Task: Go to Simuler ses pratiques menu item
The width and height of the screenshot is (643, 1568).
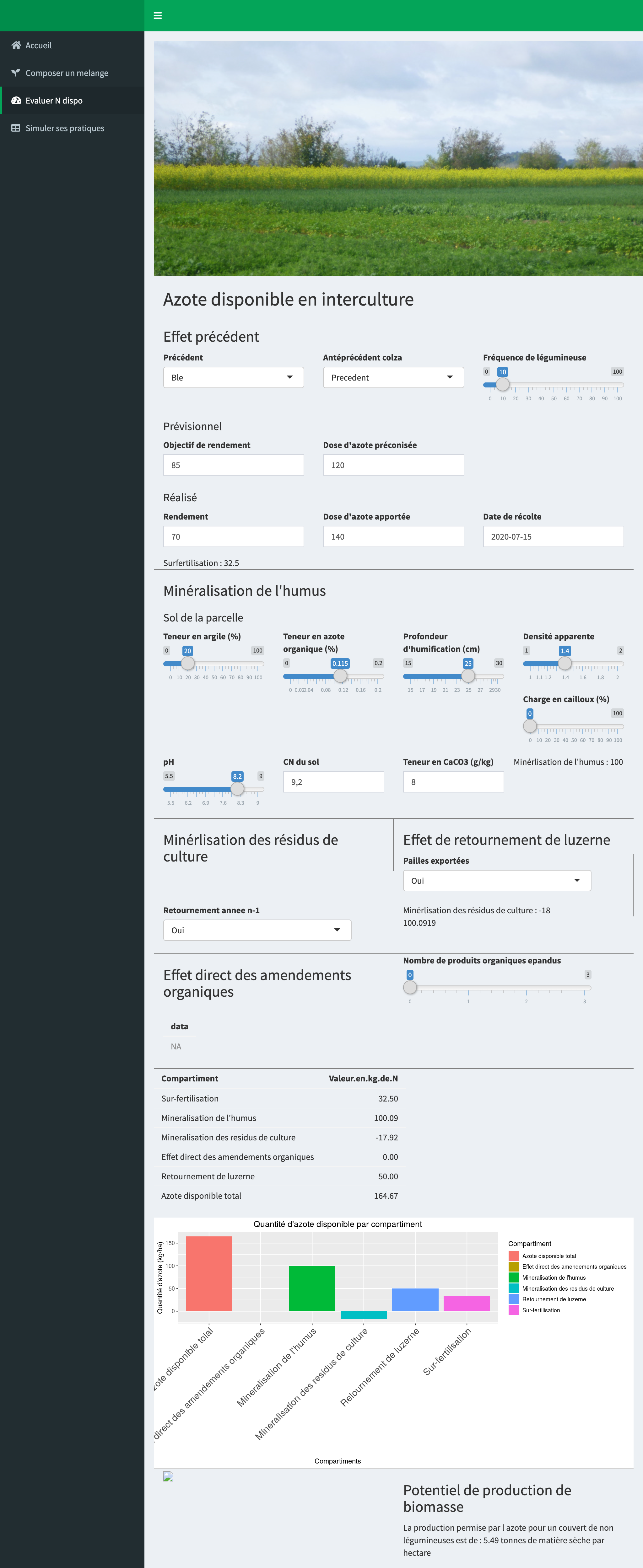Action: coord(65,128)
